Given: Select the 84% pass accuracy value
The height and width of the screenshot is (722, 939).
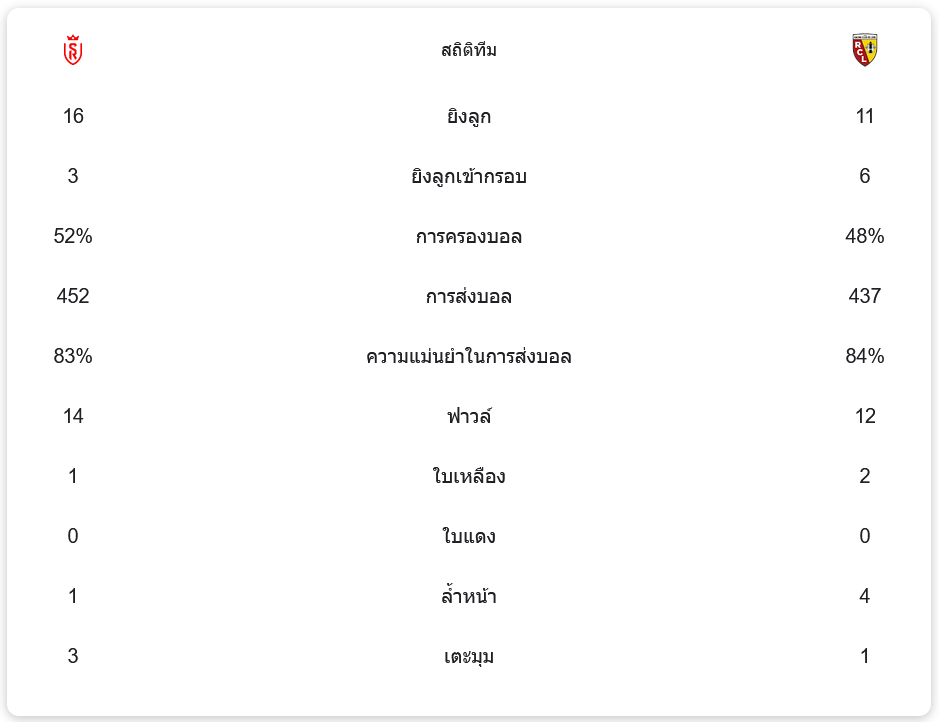Looking at the screenshot, I should pos(865,357).
